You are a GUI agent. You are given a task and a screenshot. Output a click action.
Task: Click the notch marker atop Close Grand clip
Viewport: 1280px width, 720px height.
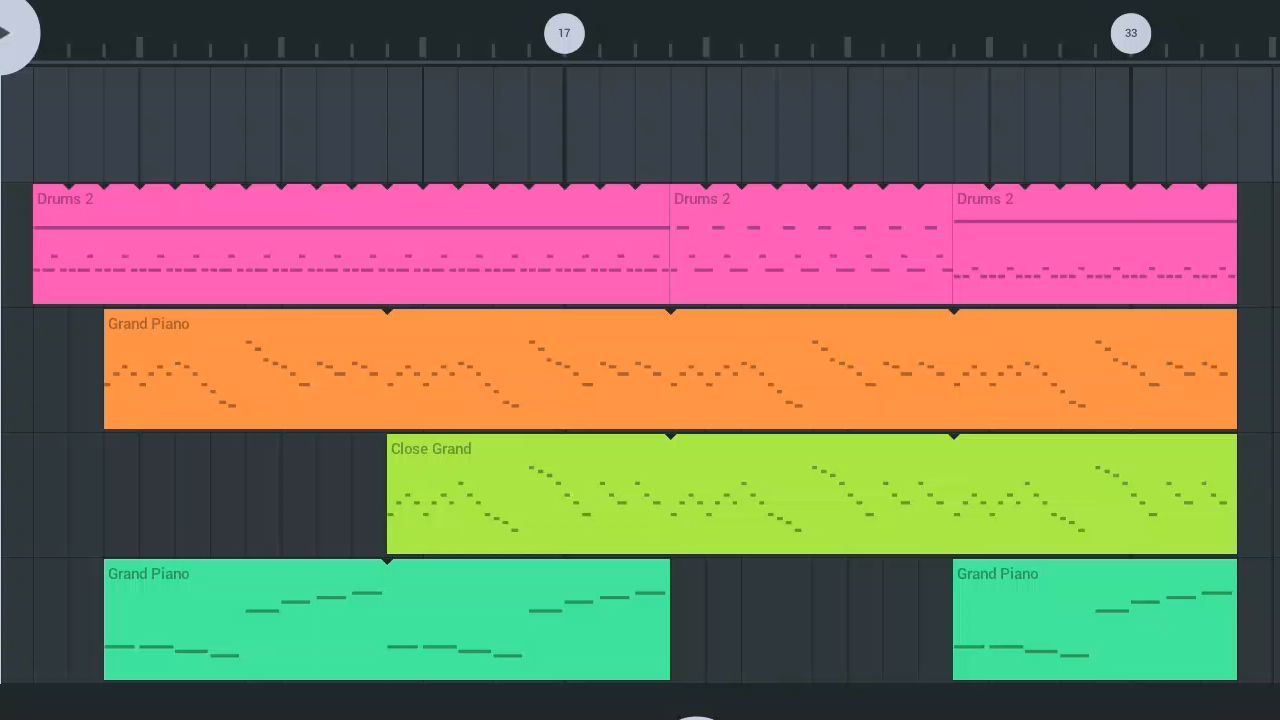point(671,437)
